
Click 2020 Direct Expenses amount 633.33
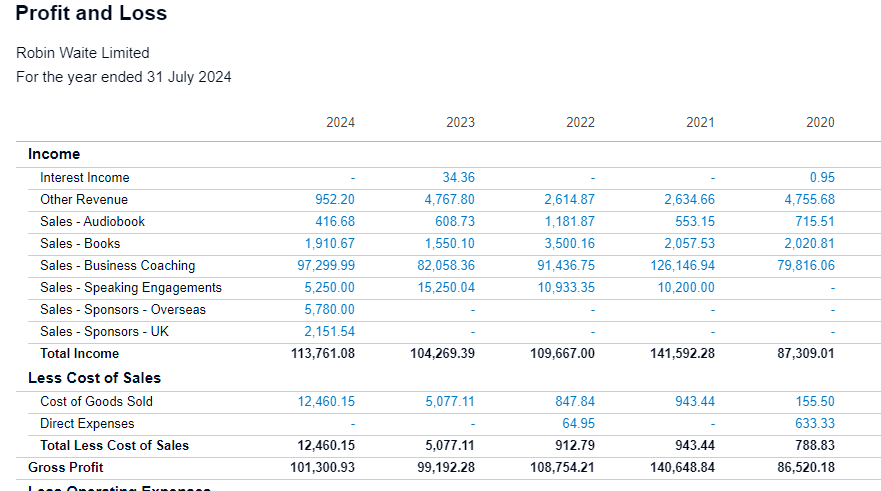tap(815, 423)
